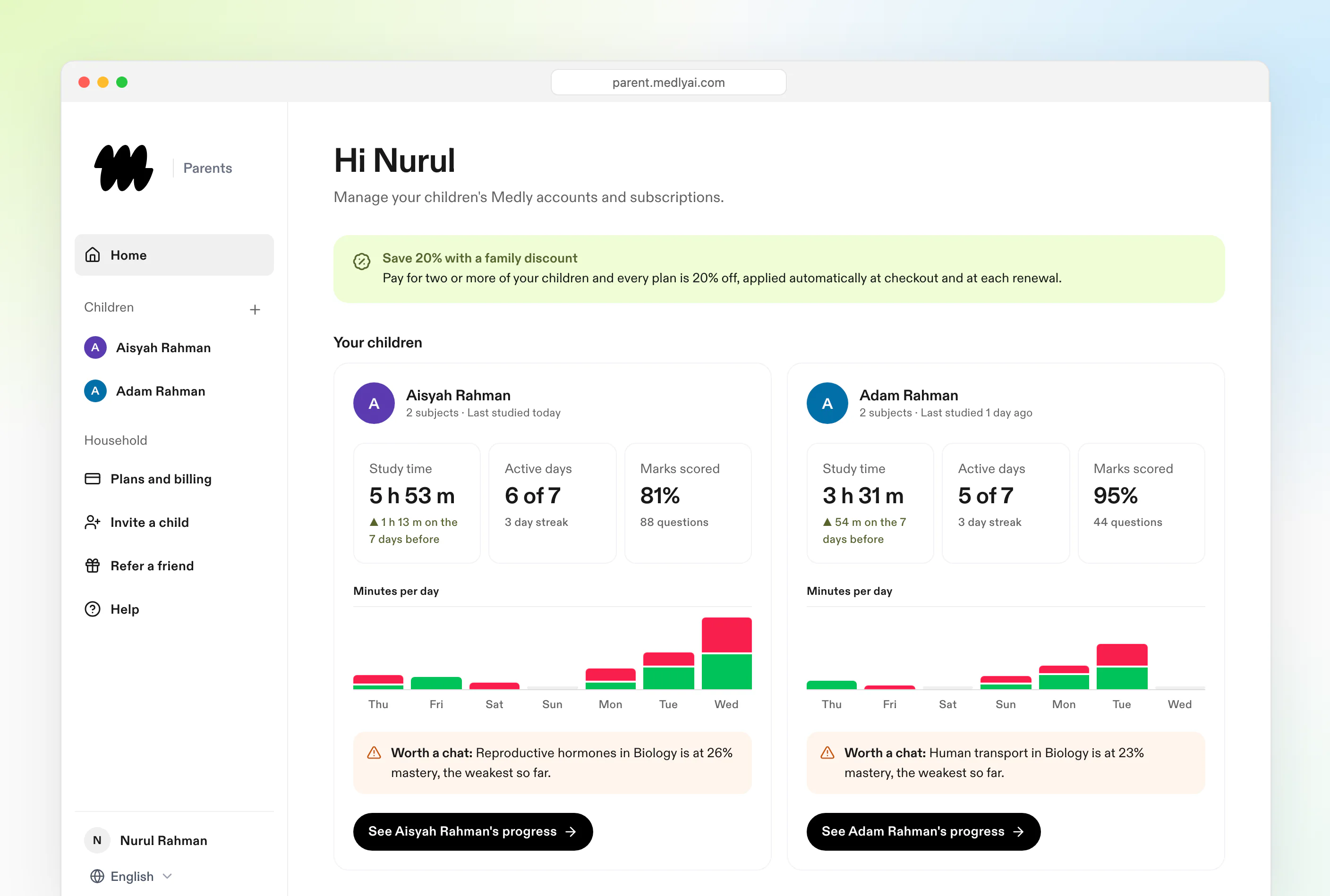Click See Adam Rahman's progress button

click(x=923, y=831)
